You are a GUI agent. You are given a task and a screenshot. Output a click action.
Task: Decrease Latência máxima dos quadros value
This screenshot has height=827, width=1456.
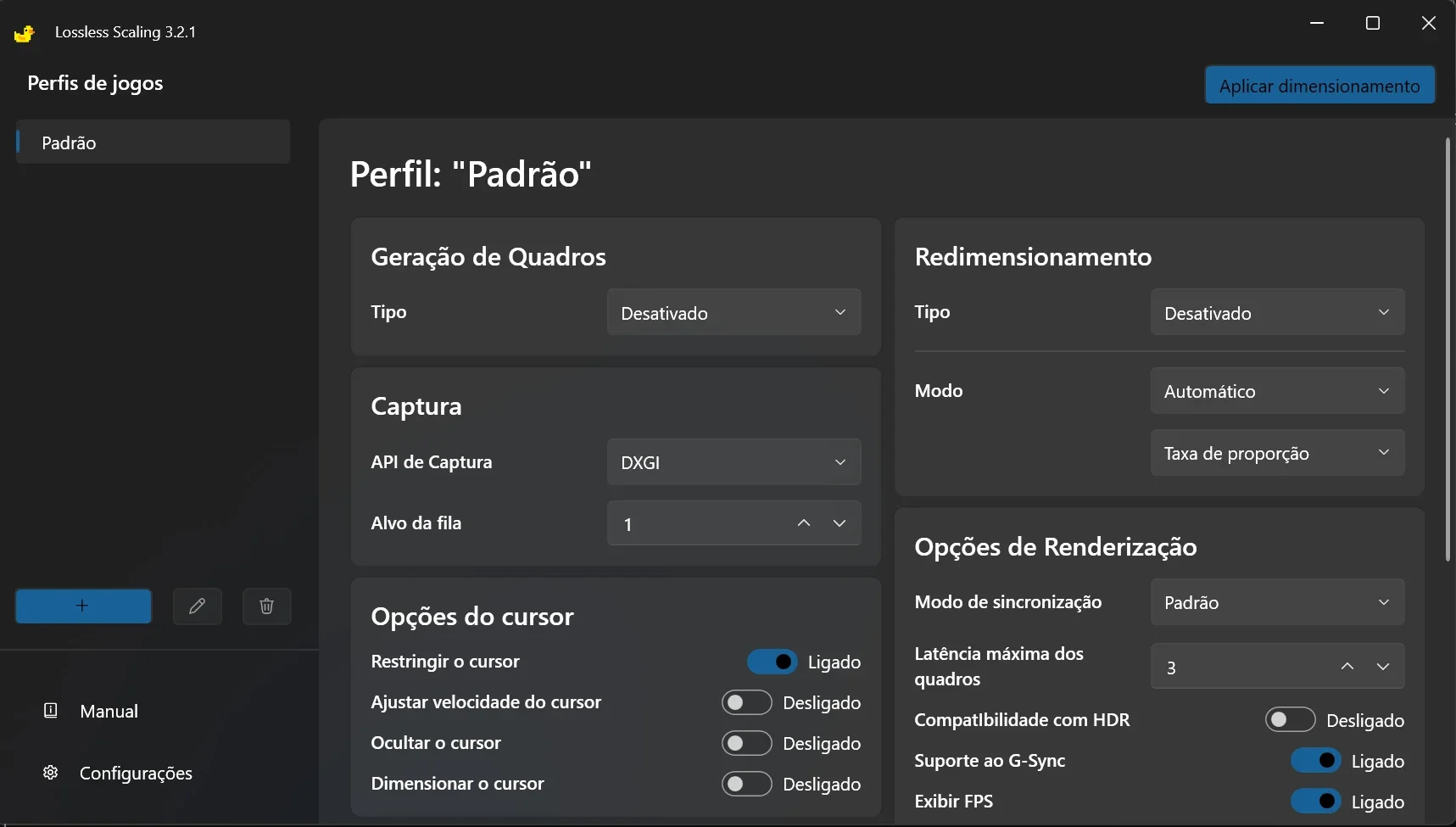tap(1383, 667)
